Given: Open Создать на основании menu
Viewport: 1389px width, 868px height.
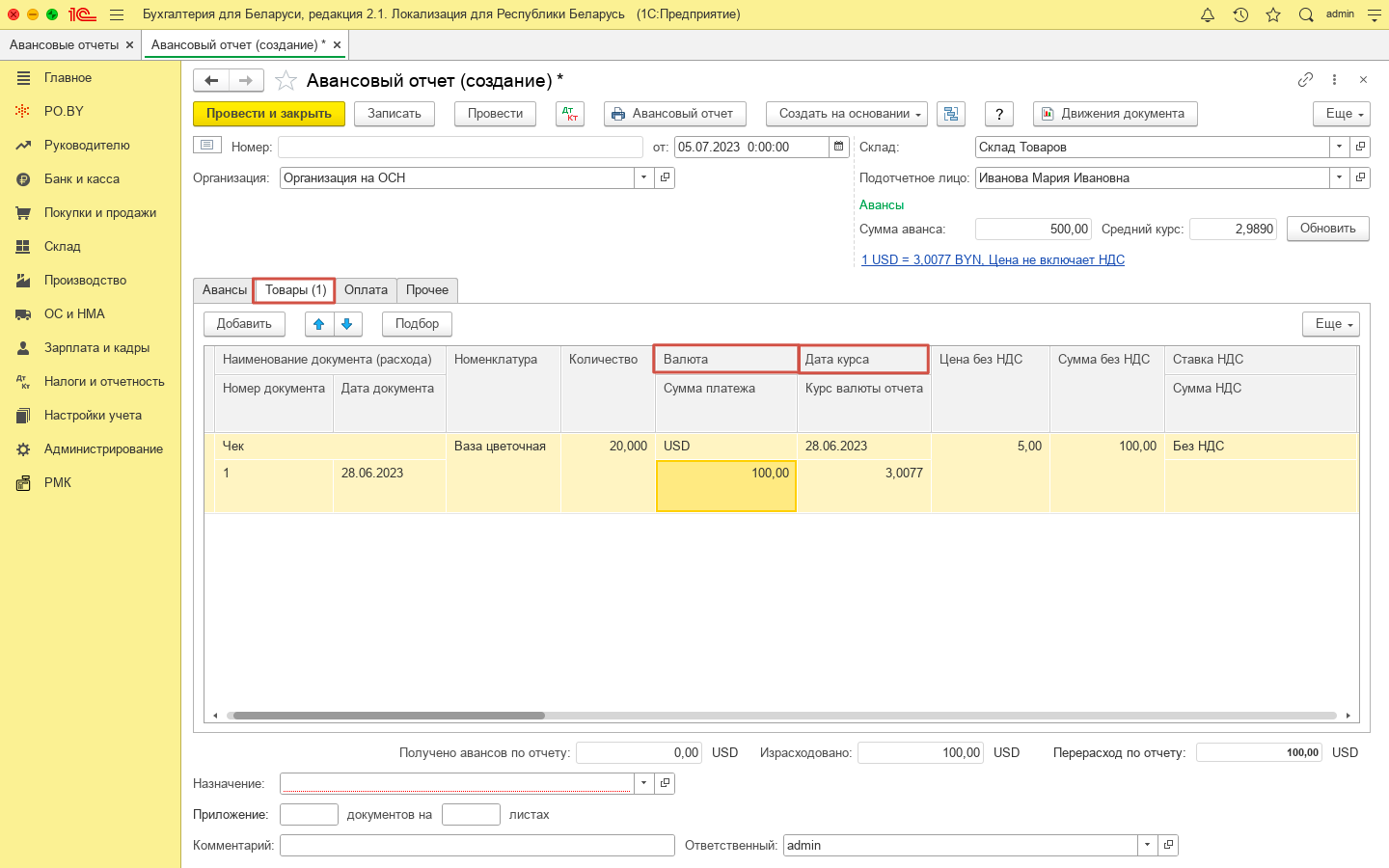Looking at the screenshot, I should [x=846, y=114].
